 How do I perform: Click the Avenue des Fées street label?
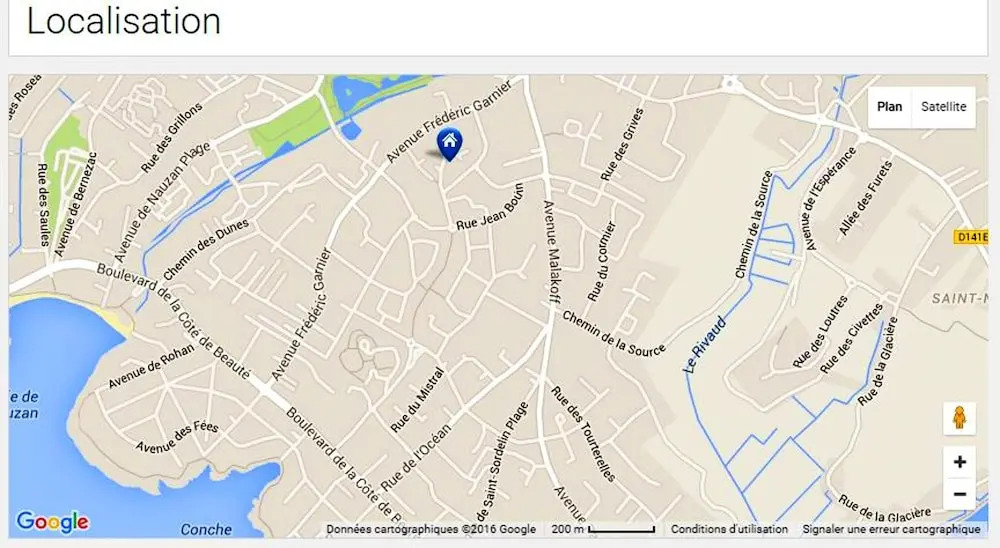click(177, 437)
